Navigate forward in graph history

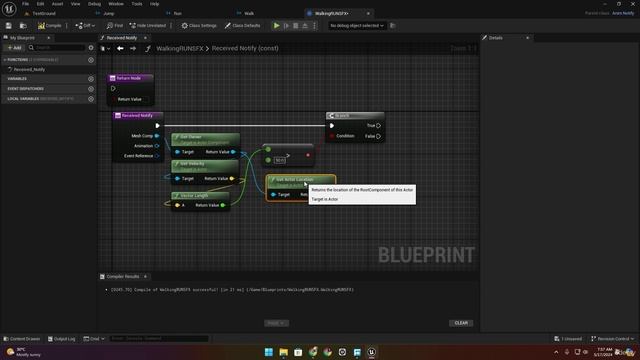coord(133,49)
